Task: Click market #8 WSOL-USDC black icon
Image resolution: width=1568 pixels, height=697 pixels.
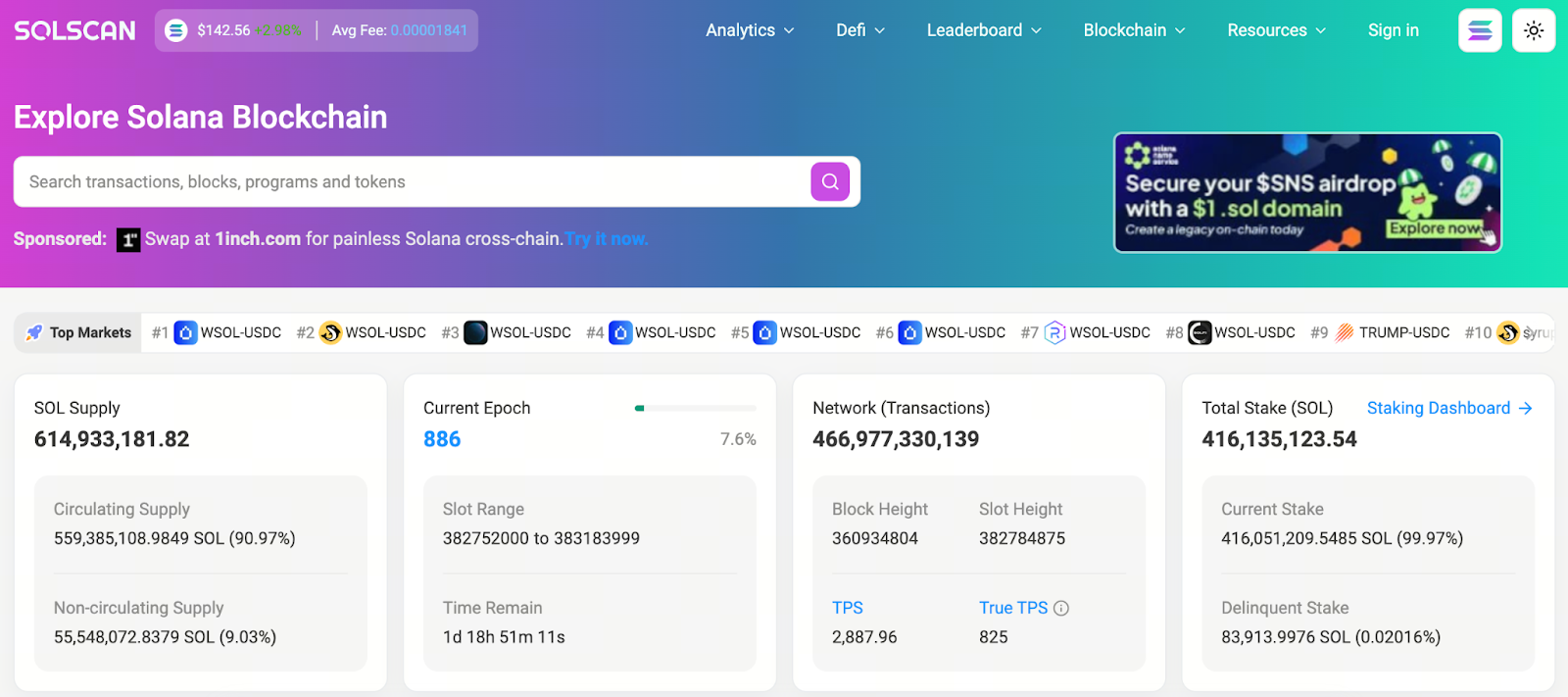Action: 1200,332
